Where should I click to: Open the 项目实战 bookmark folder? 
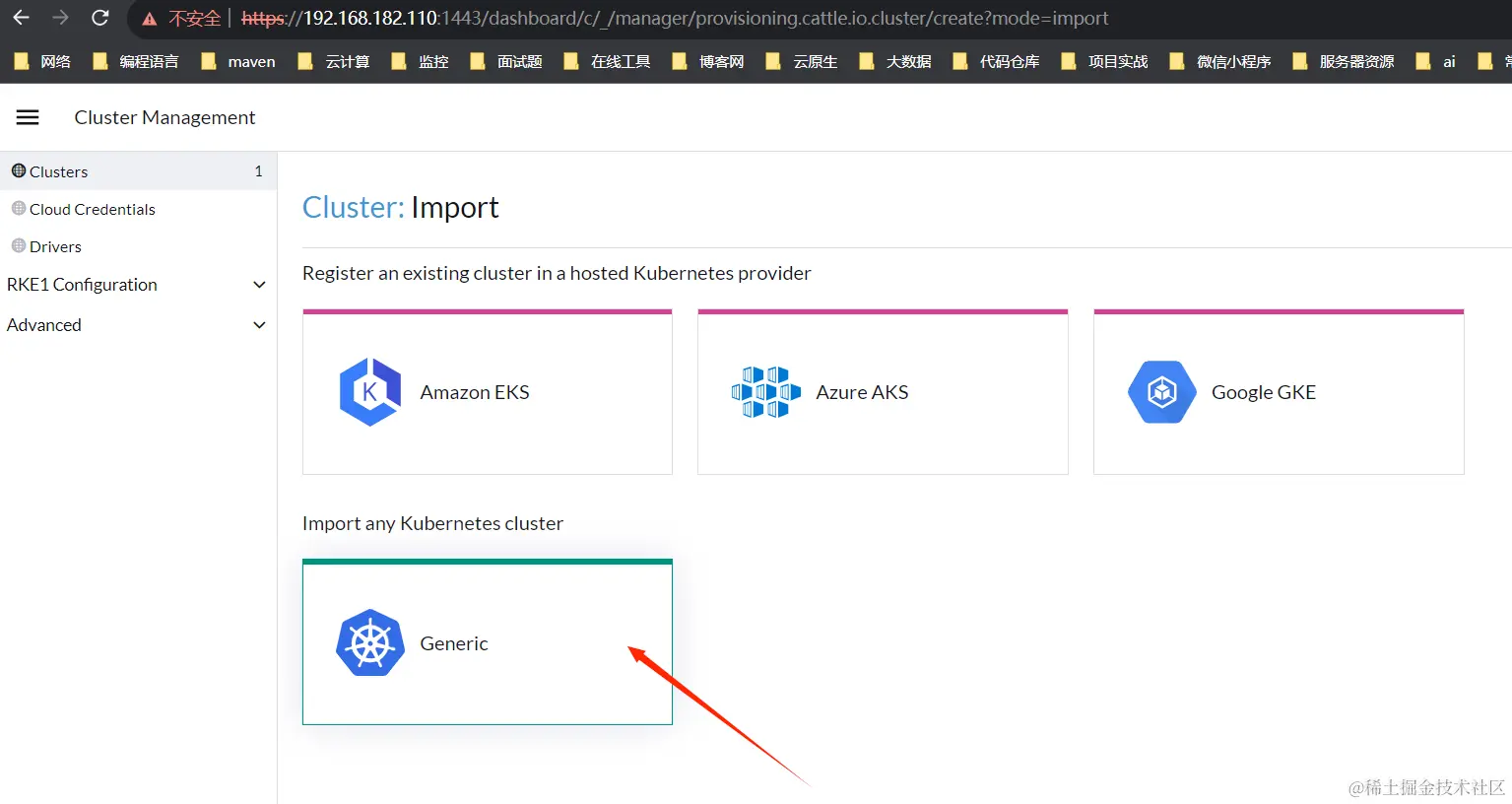pyautogui.click(x=1104, y=61)
